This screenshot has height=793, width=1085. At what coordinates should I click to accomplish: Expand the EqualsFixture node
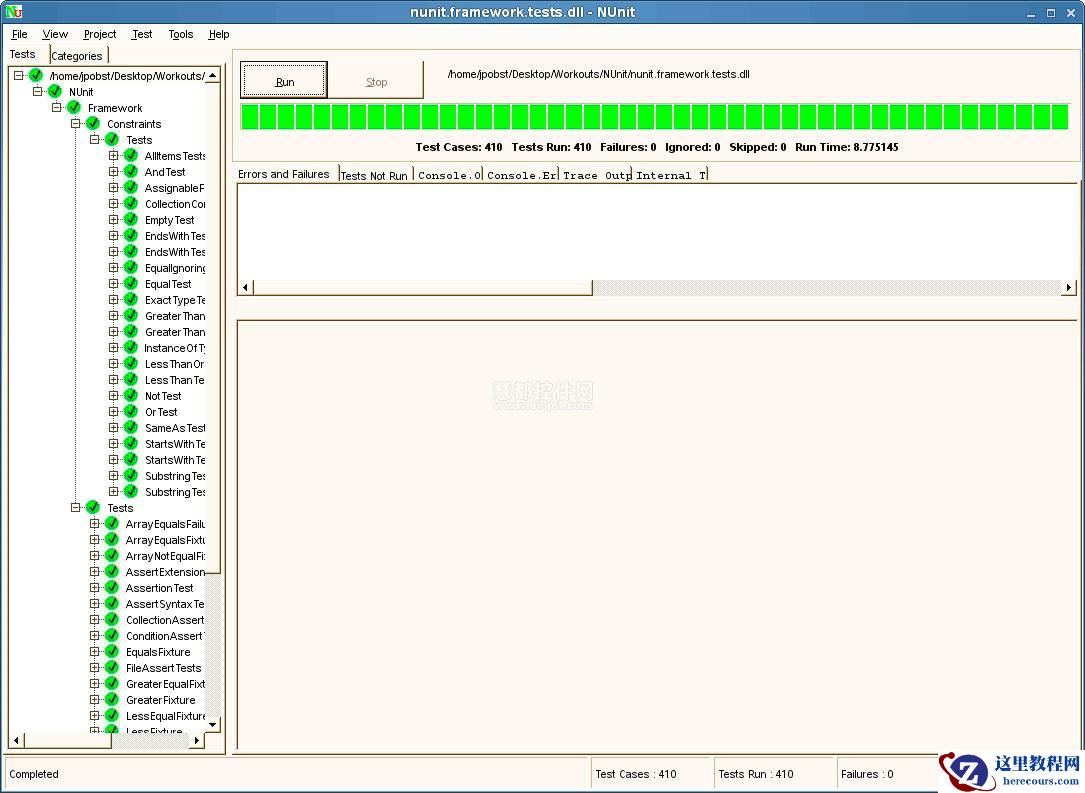[96, 652]
